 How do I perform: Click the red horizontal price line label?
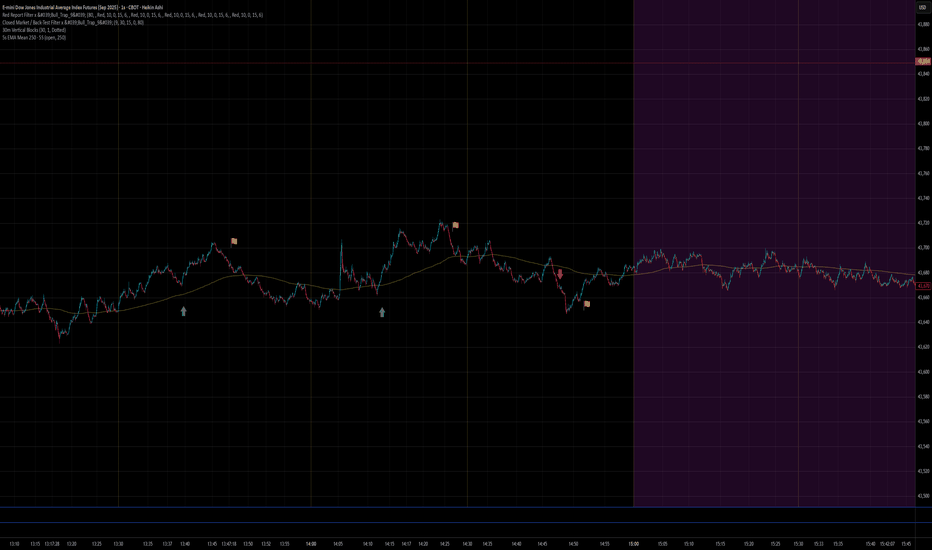pyautogui.click(x=924, y=62)
